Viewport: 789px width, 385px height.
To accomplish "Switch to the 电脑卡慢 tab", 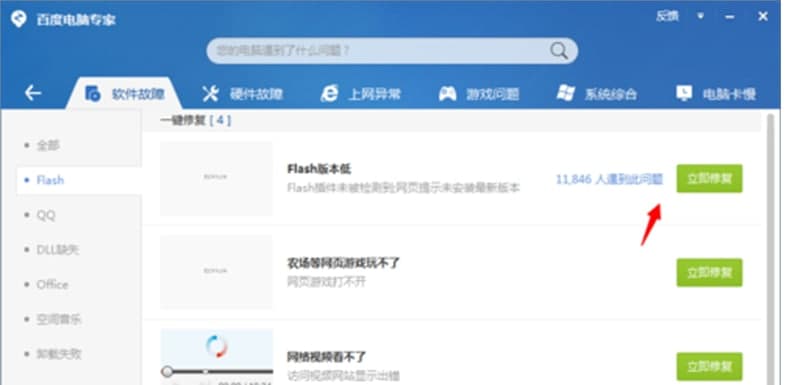I will tap(716, 94).
